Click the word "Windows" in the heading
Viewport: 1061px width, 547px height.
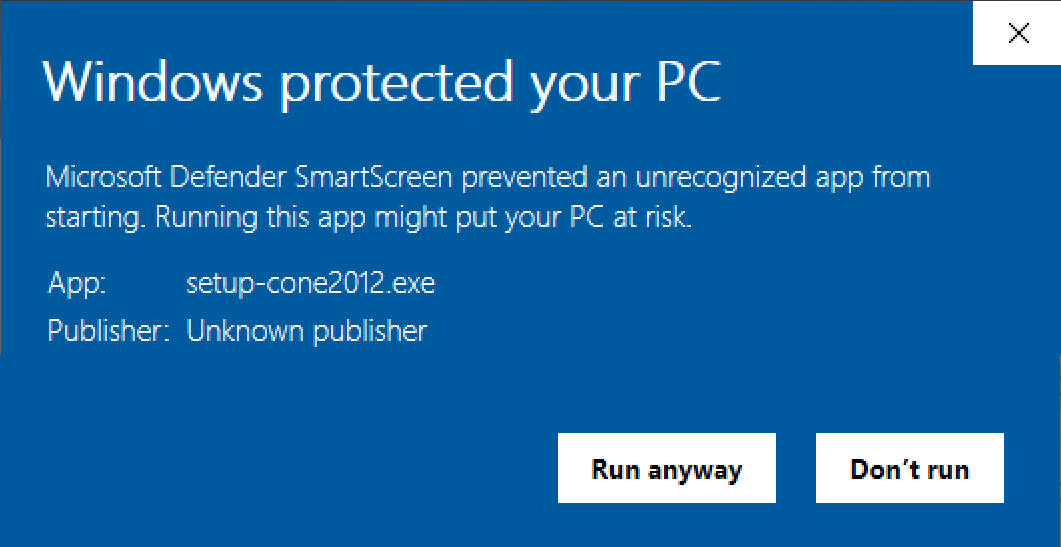pos(152,83)
